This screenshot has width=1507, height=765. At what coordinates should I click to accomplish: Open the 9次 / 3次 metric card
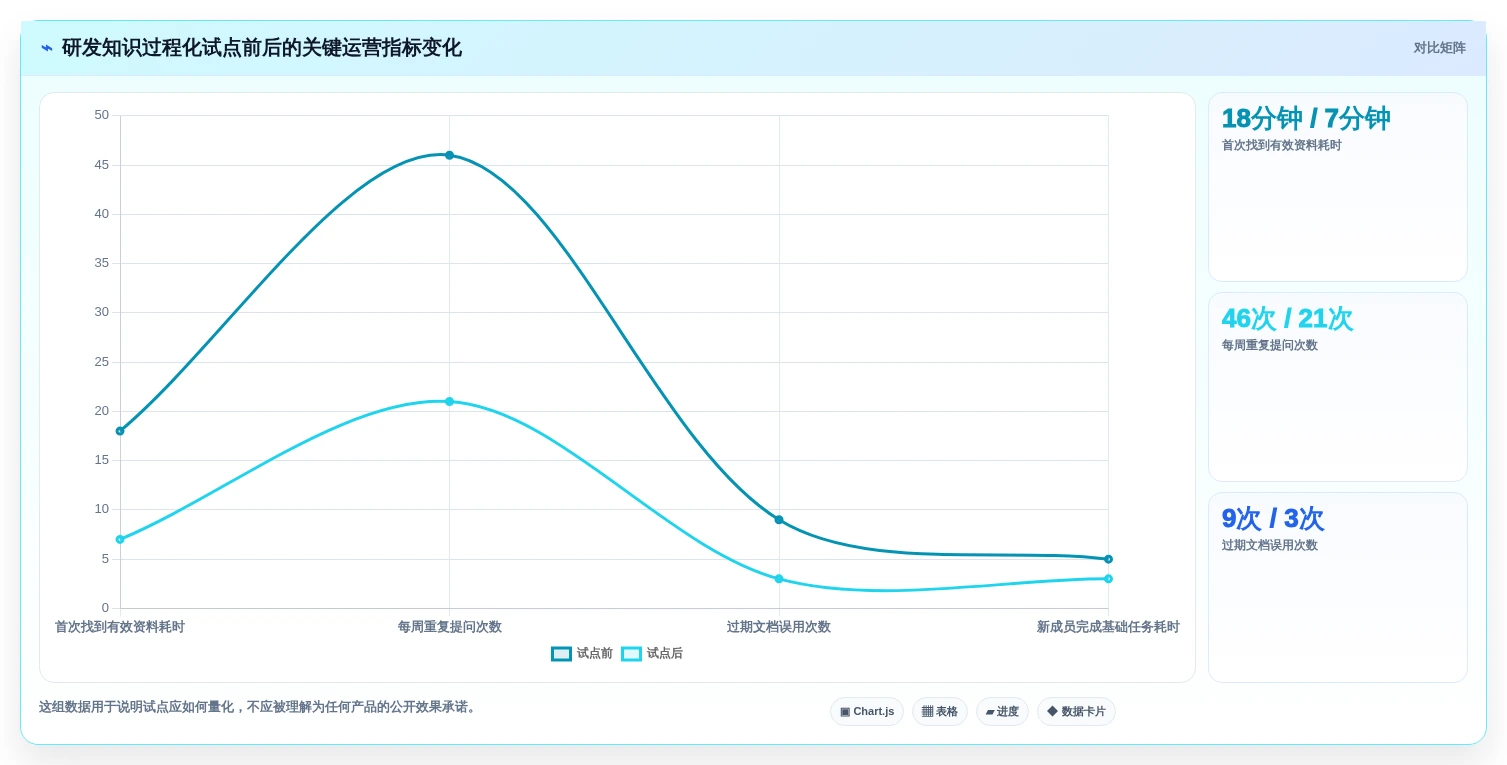[x=1338, y=587]
